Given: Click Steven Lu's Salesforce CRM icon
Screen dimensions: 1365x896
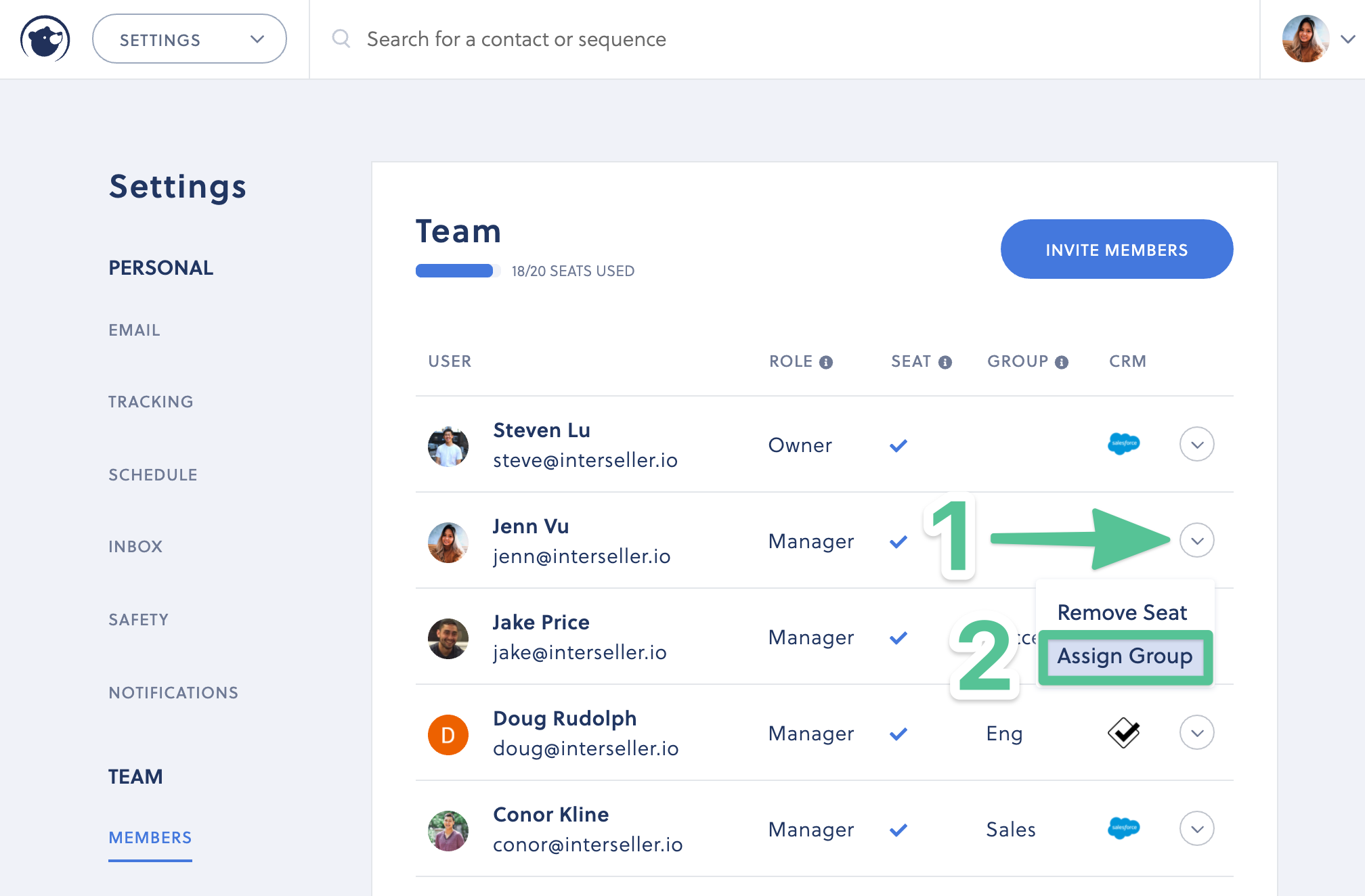Looking at the screenshot, I should (1124, 444).
